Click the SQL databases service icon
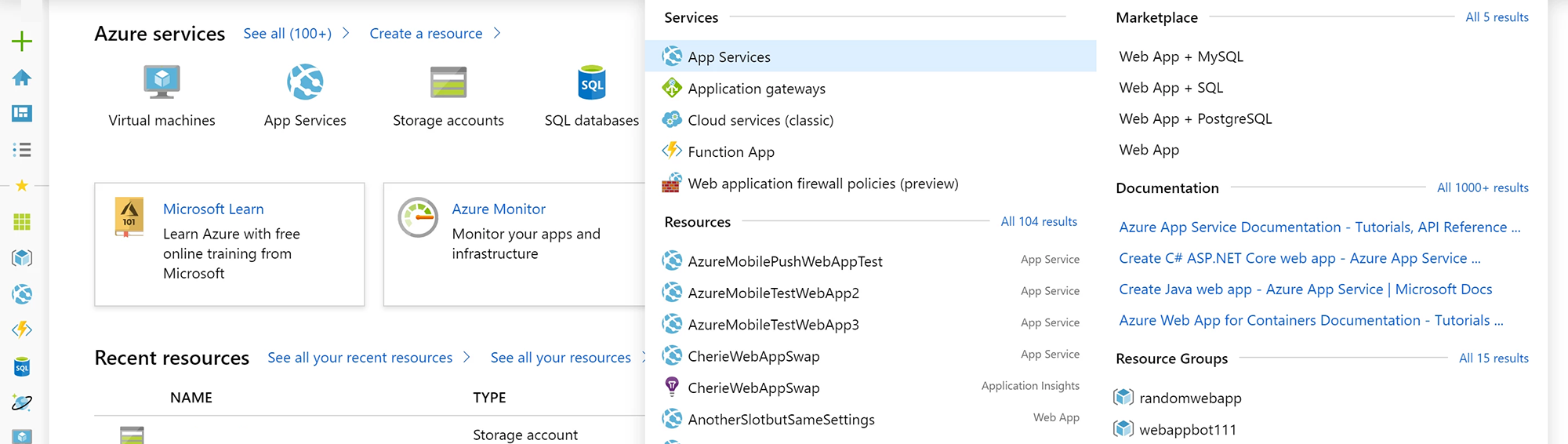This screenshot has width=1568, height=444. pyautogui.click(x=592, y=82)
